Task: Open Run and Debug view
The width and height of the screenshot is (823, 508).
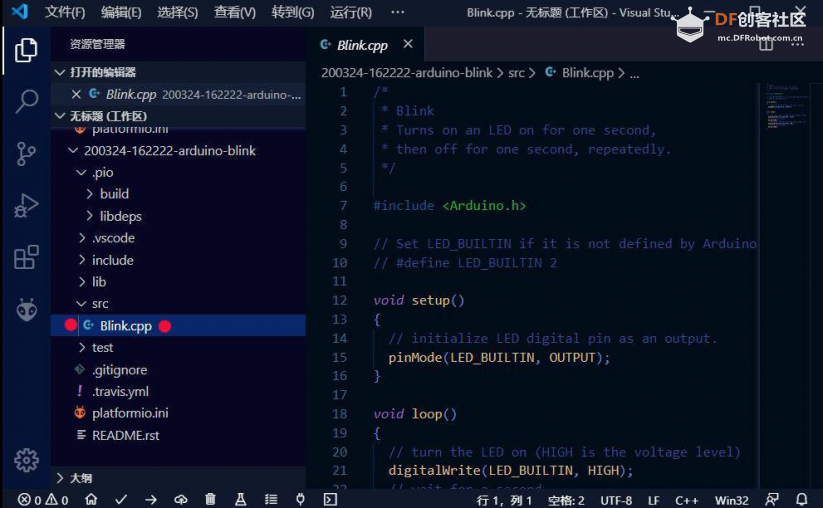Action: pos(26,205)
